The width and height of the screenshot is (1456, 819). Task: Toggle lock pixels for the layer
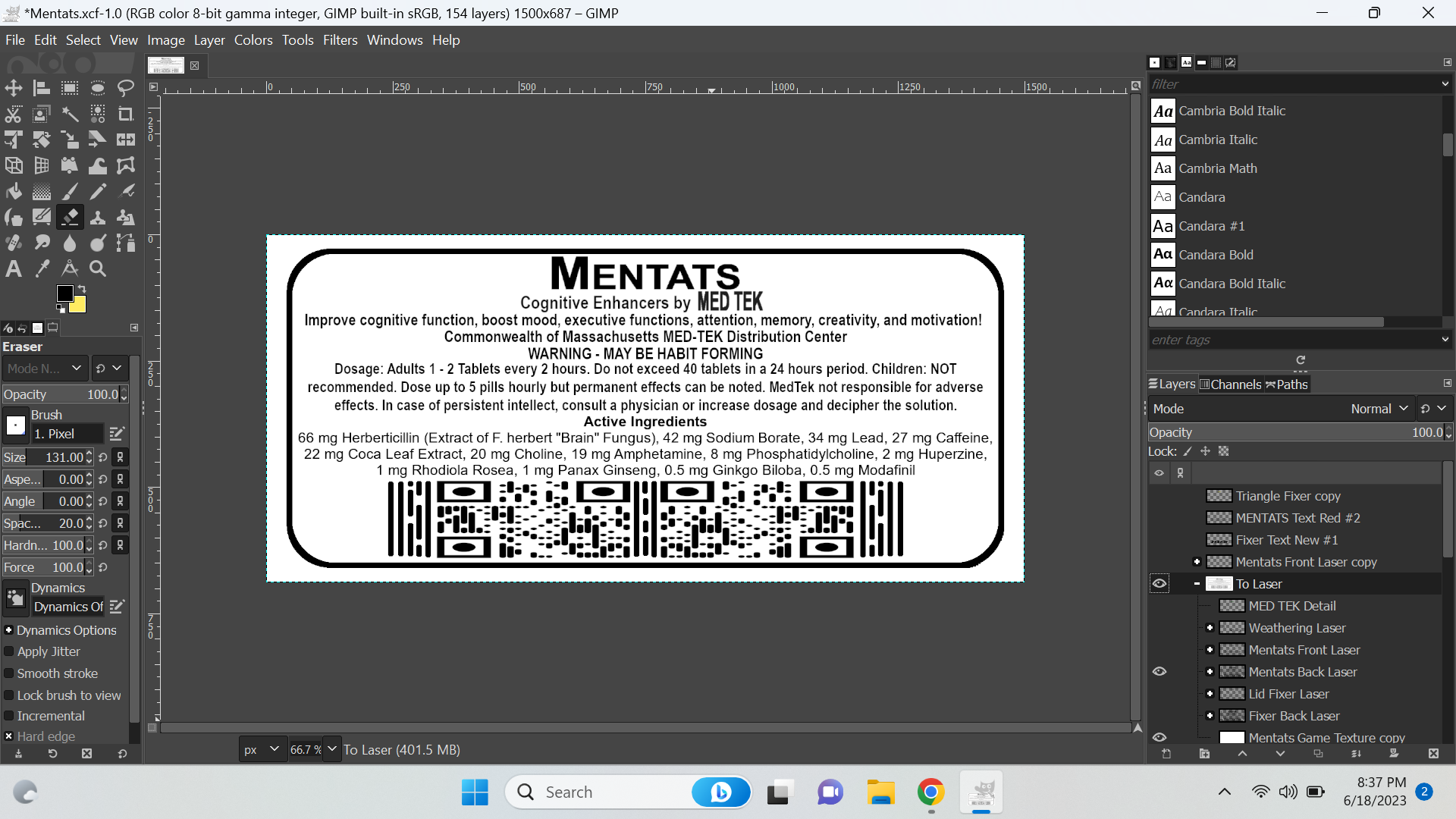click(x=1188, y=451)
